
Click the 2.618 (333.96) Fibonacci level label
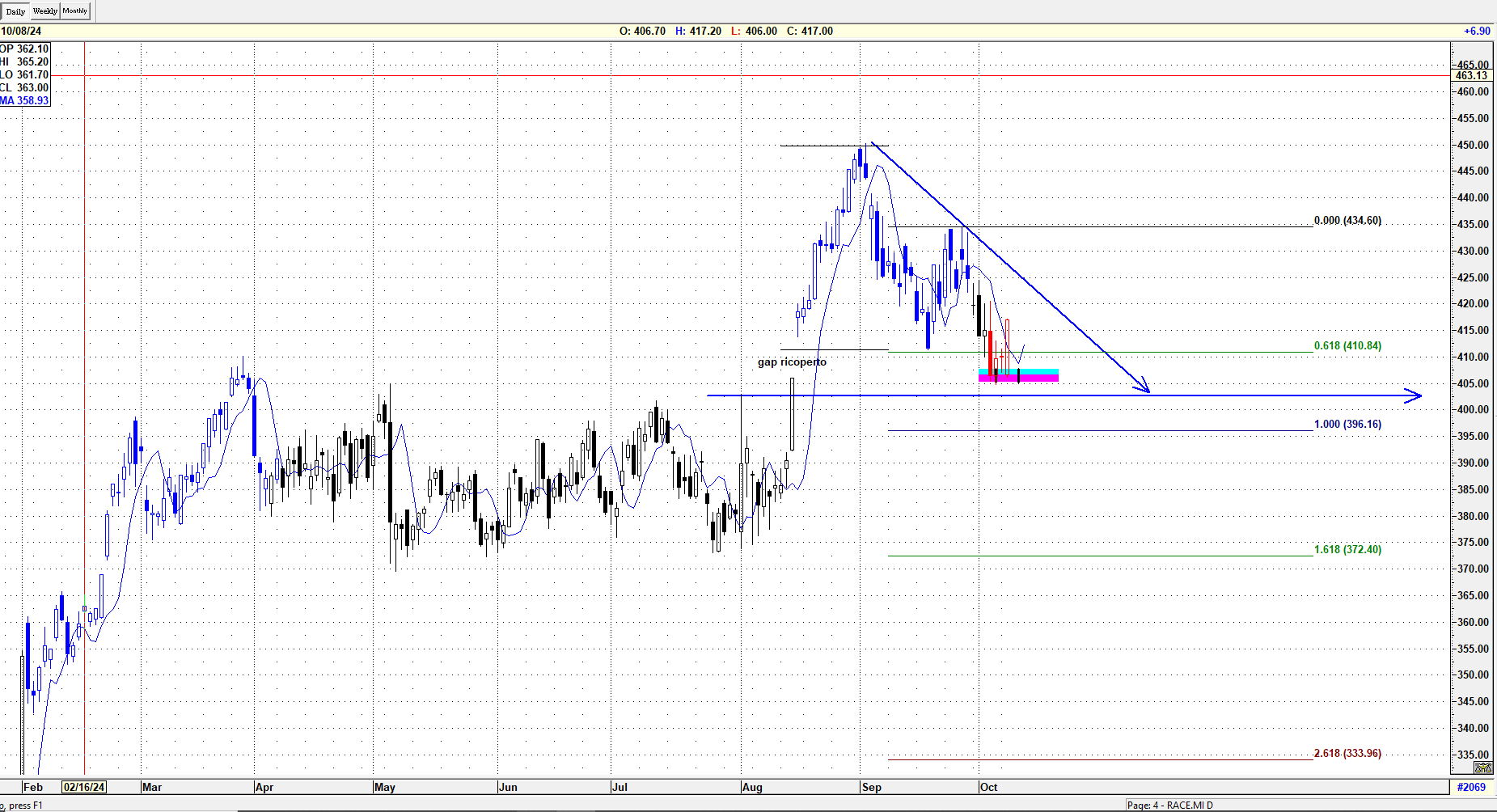(1347, 753)
